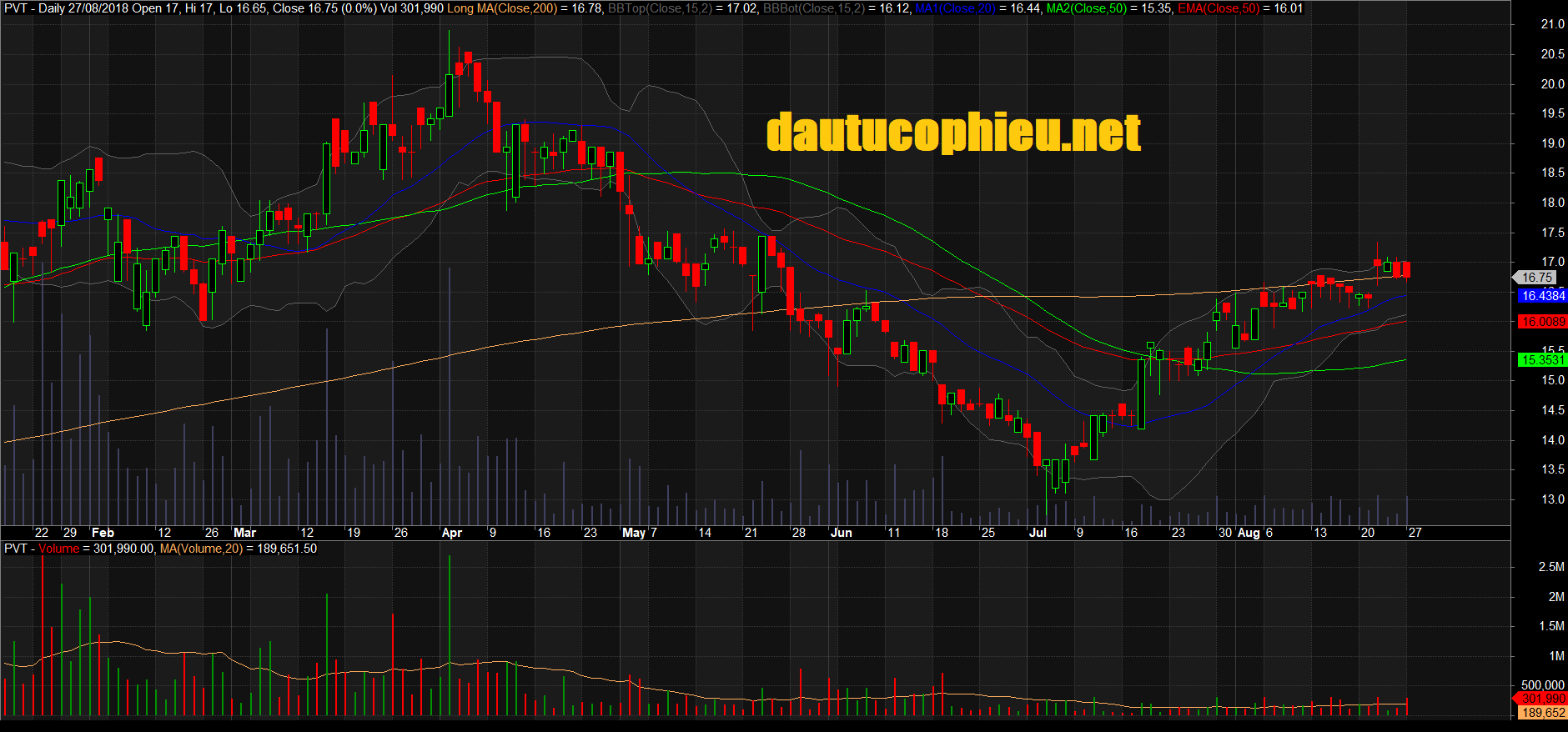Click the 1M volume axis label
The height and width of the screenshot is (732, 1568).
tap(1556, 656)
